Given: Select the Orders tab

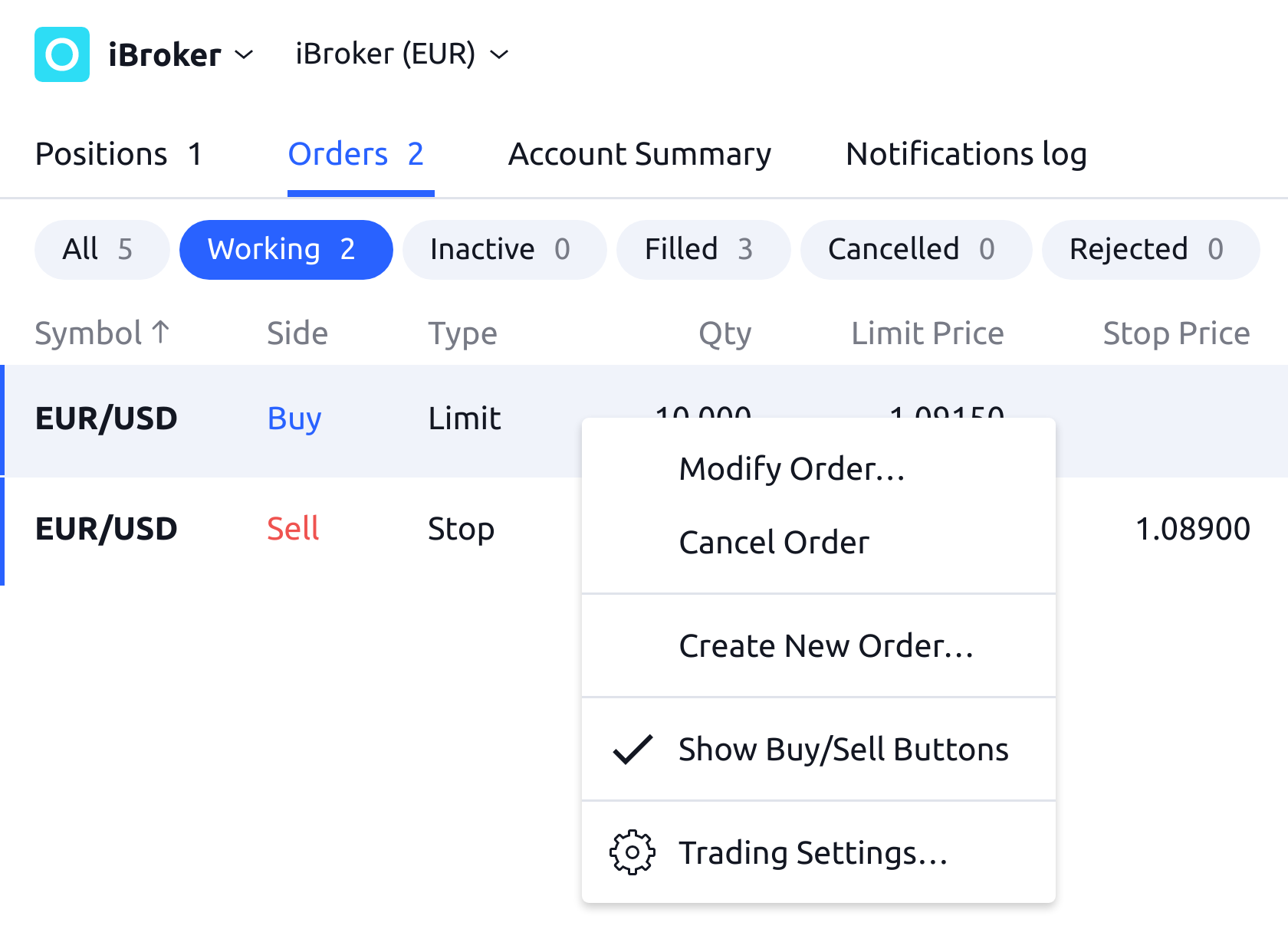Looking at the screenshot, I should pos(356,154).
